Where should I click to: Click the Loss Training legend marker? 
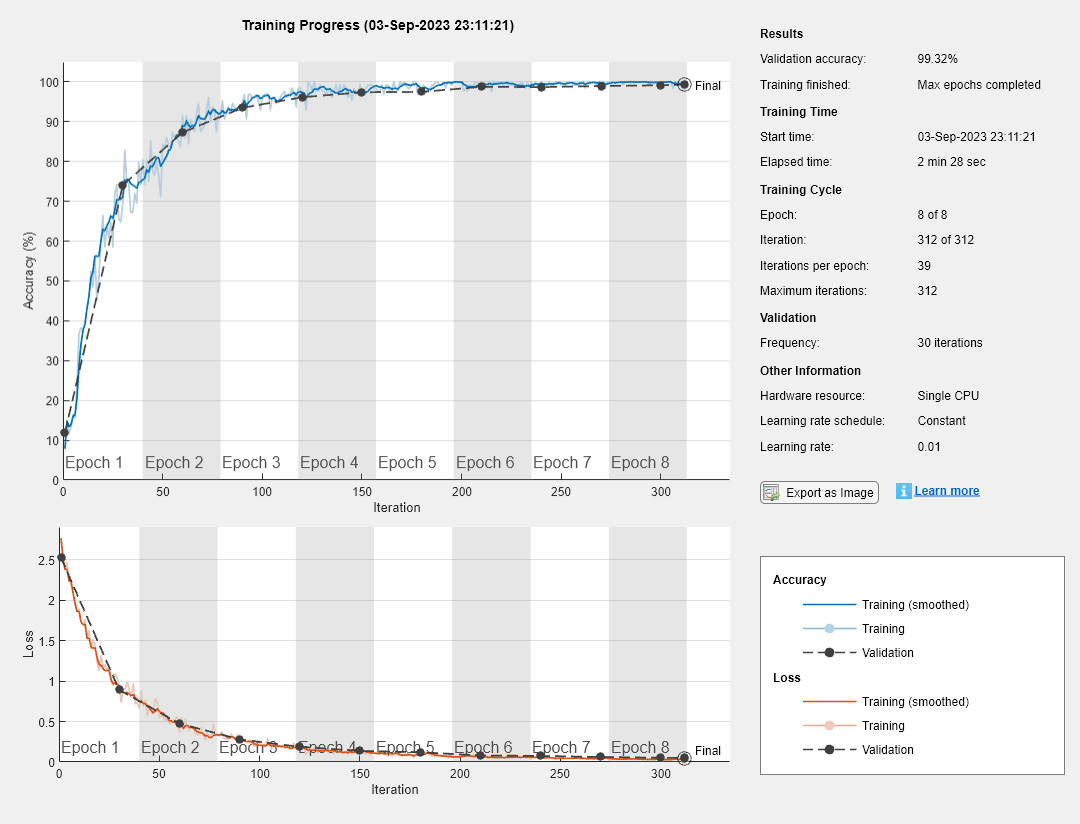[x=829, y=726]
